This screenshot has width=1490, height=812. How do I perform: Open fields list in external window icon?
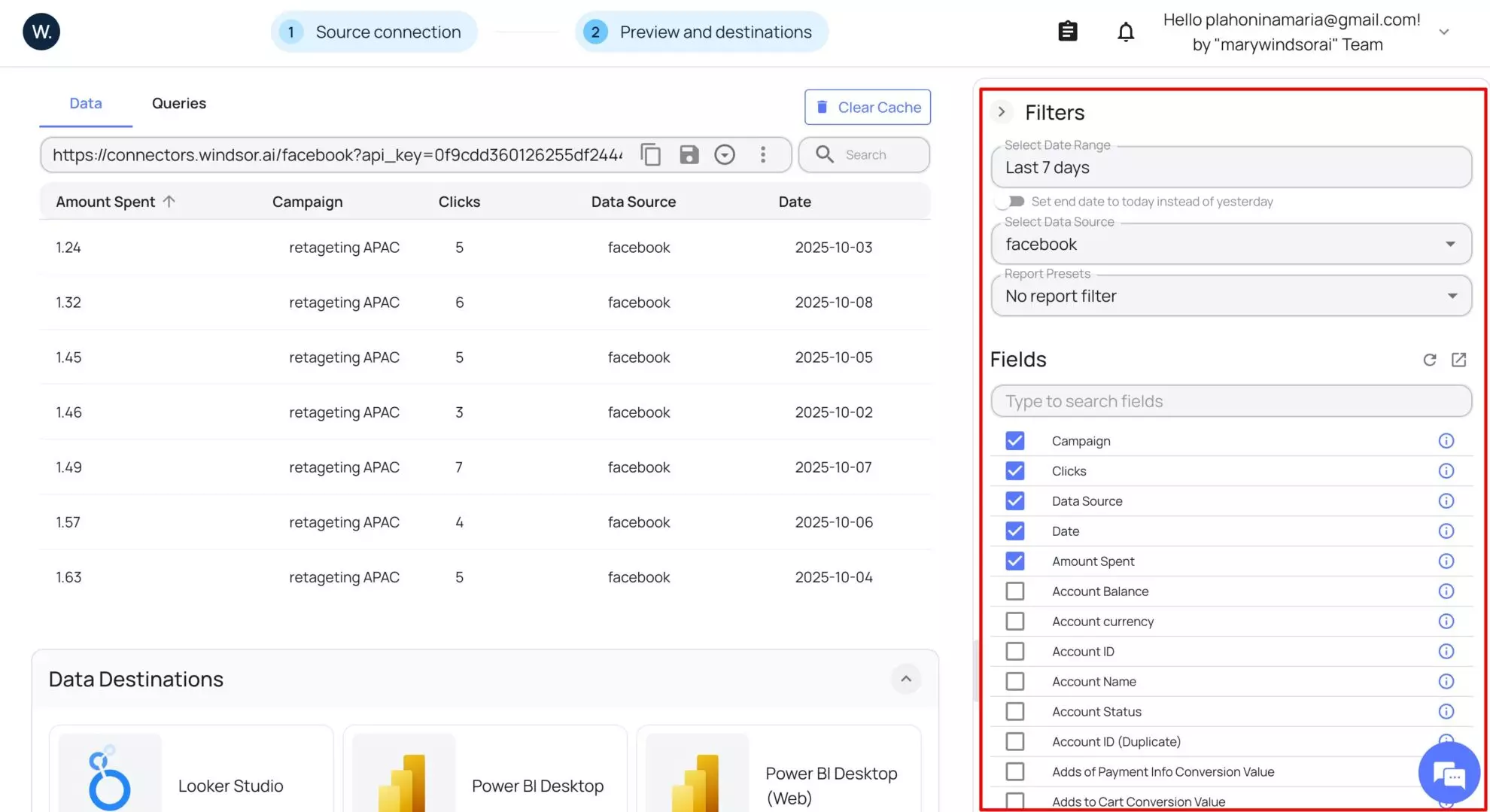(x=1458, y=360)
